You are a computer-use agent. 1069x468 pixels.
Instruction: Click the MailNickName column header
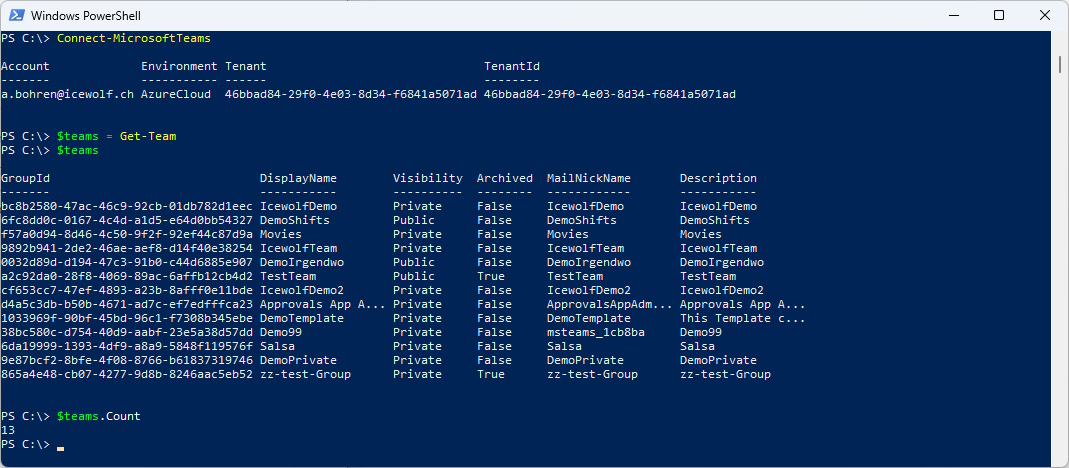(588, 178)
